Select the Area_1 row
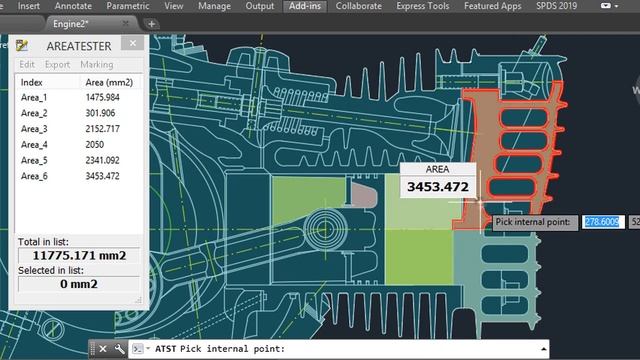This screenshot has height=360, width=640. pyautogui.click(x=79, y=98)
